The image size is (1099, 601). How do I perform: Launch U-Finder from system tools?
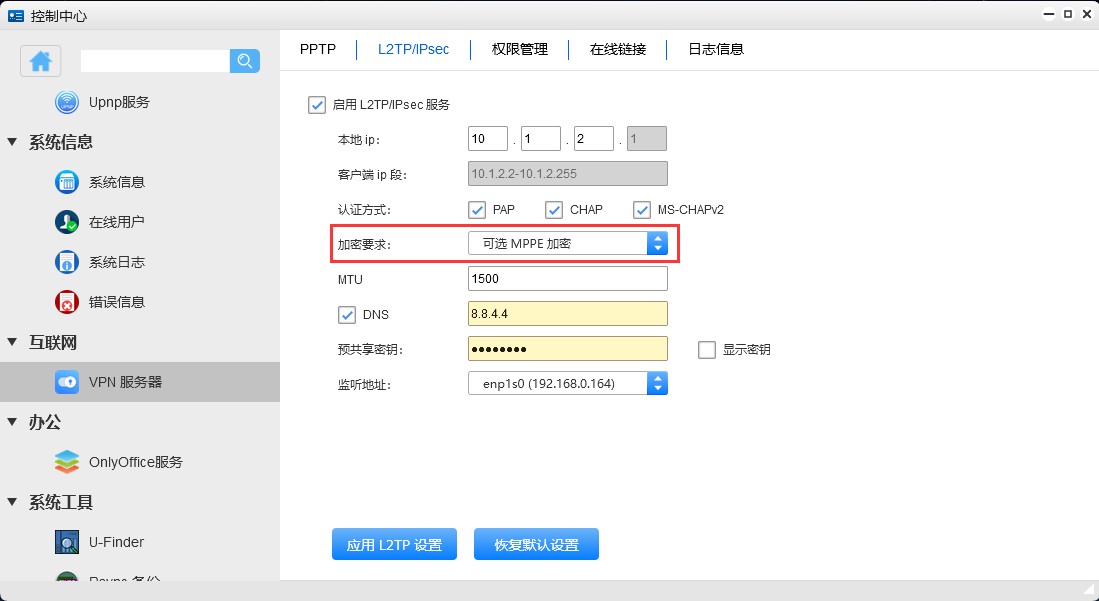116,542
